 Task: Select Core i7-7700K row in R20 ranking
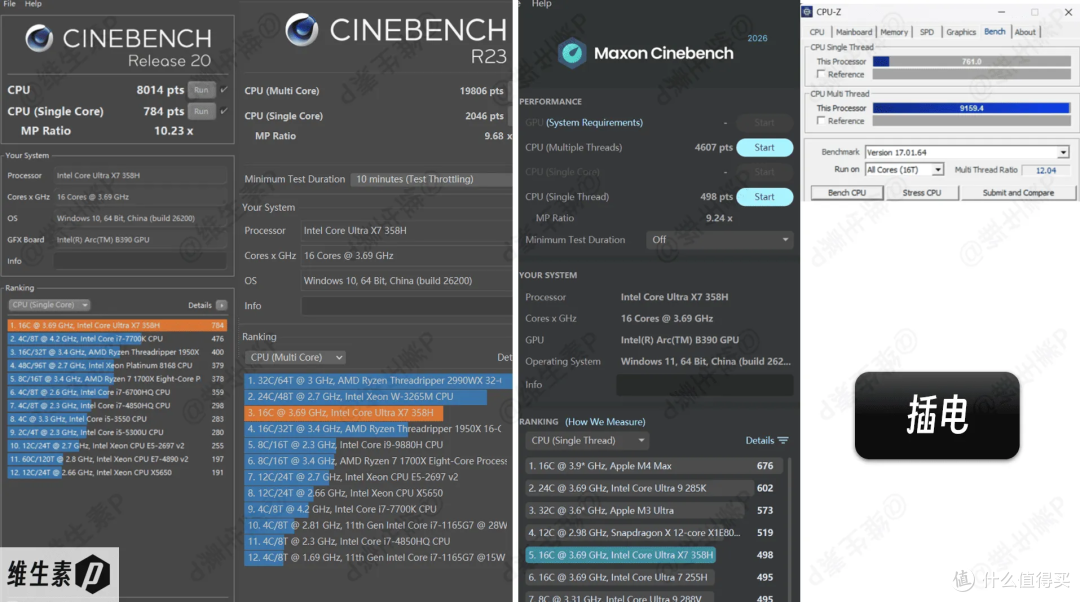point(117,339)
